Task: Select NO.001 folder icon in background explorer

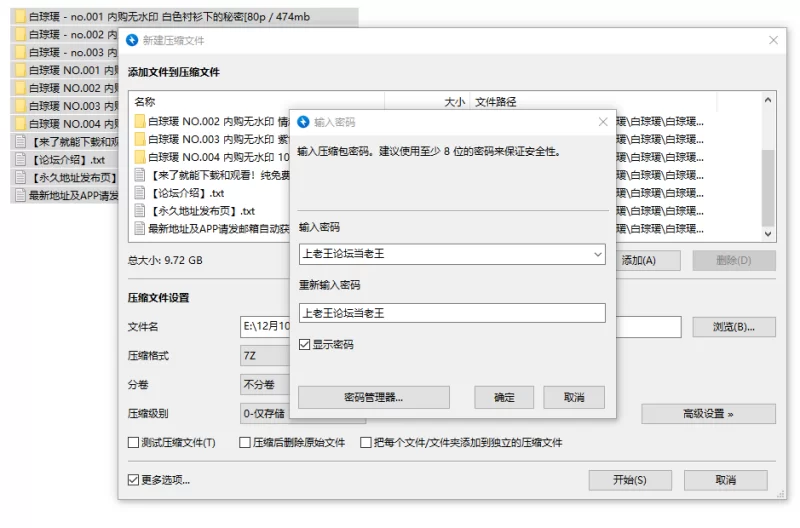Action: [x=20, y=70]
